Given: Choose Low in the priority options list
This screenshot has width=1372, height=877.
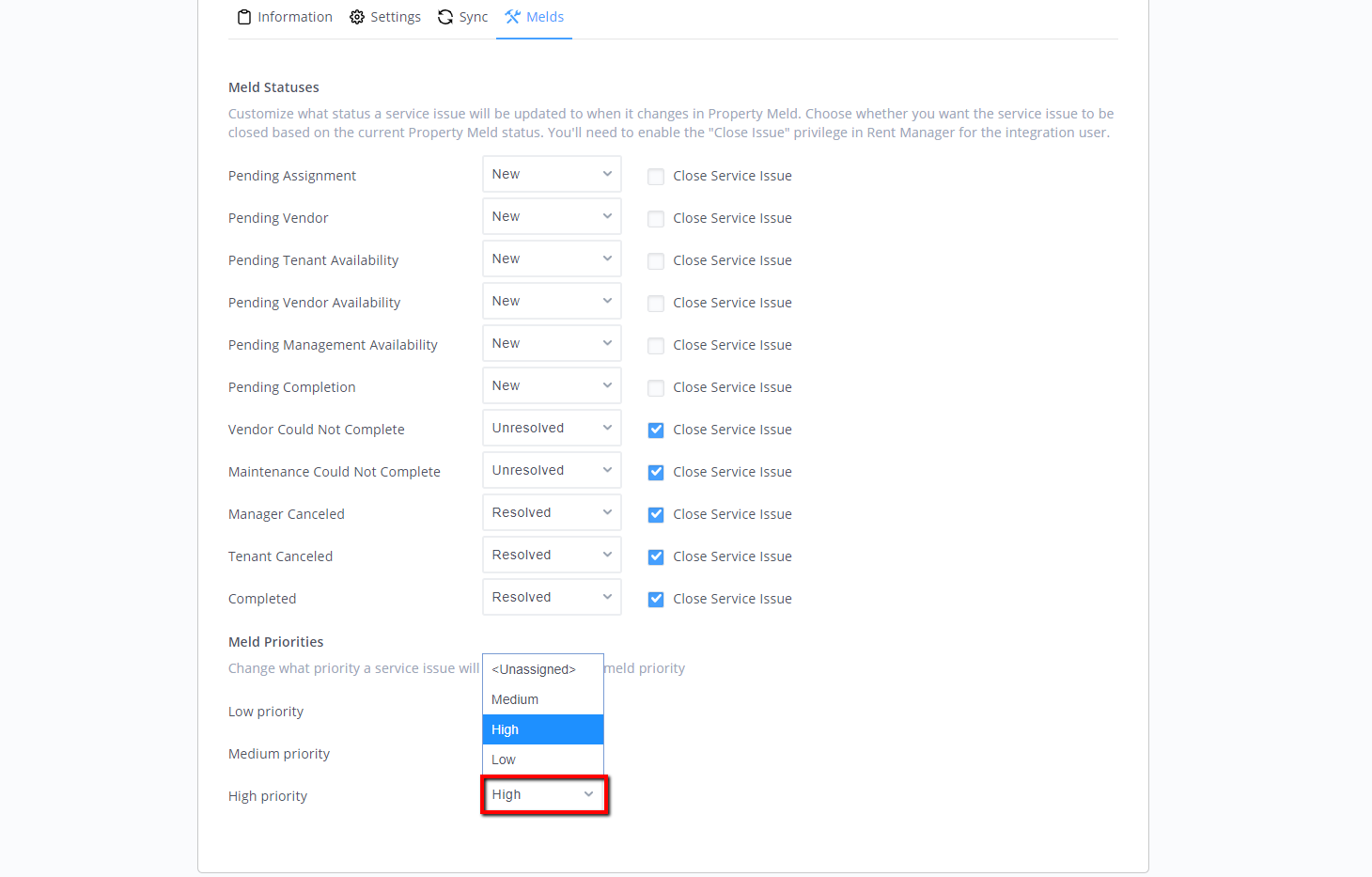Looking at the screenshot, I should pos(542,760).
